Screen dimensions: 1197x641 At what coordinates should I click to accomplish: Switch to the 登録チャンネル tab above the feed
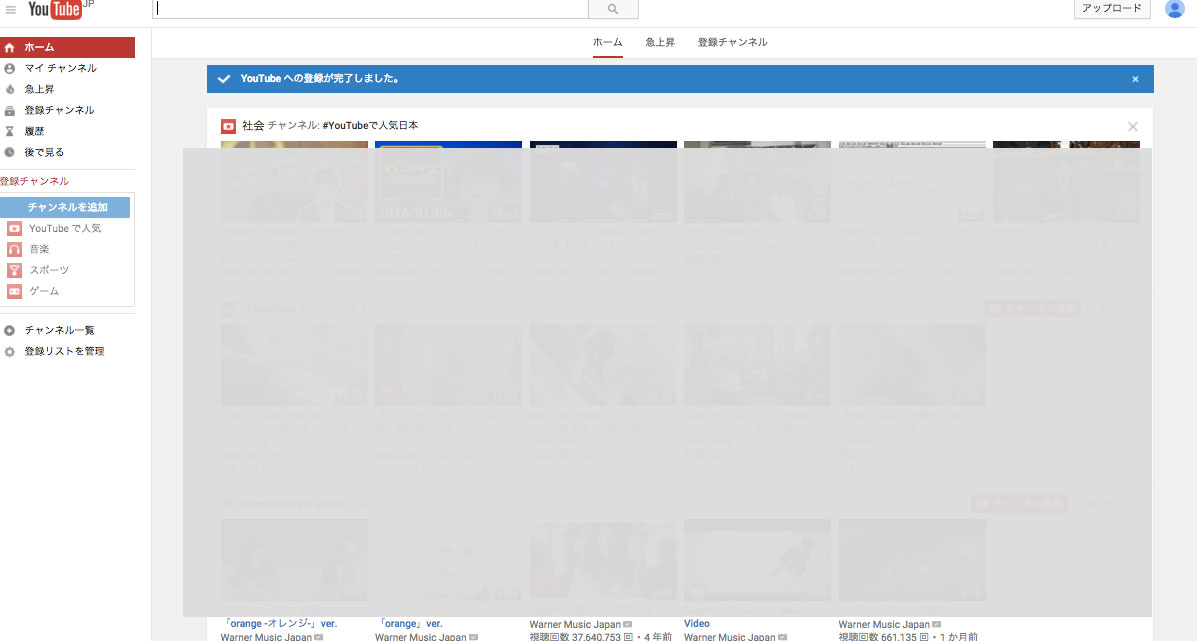point(732,42)
